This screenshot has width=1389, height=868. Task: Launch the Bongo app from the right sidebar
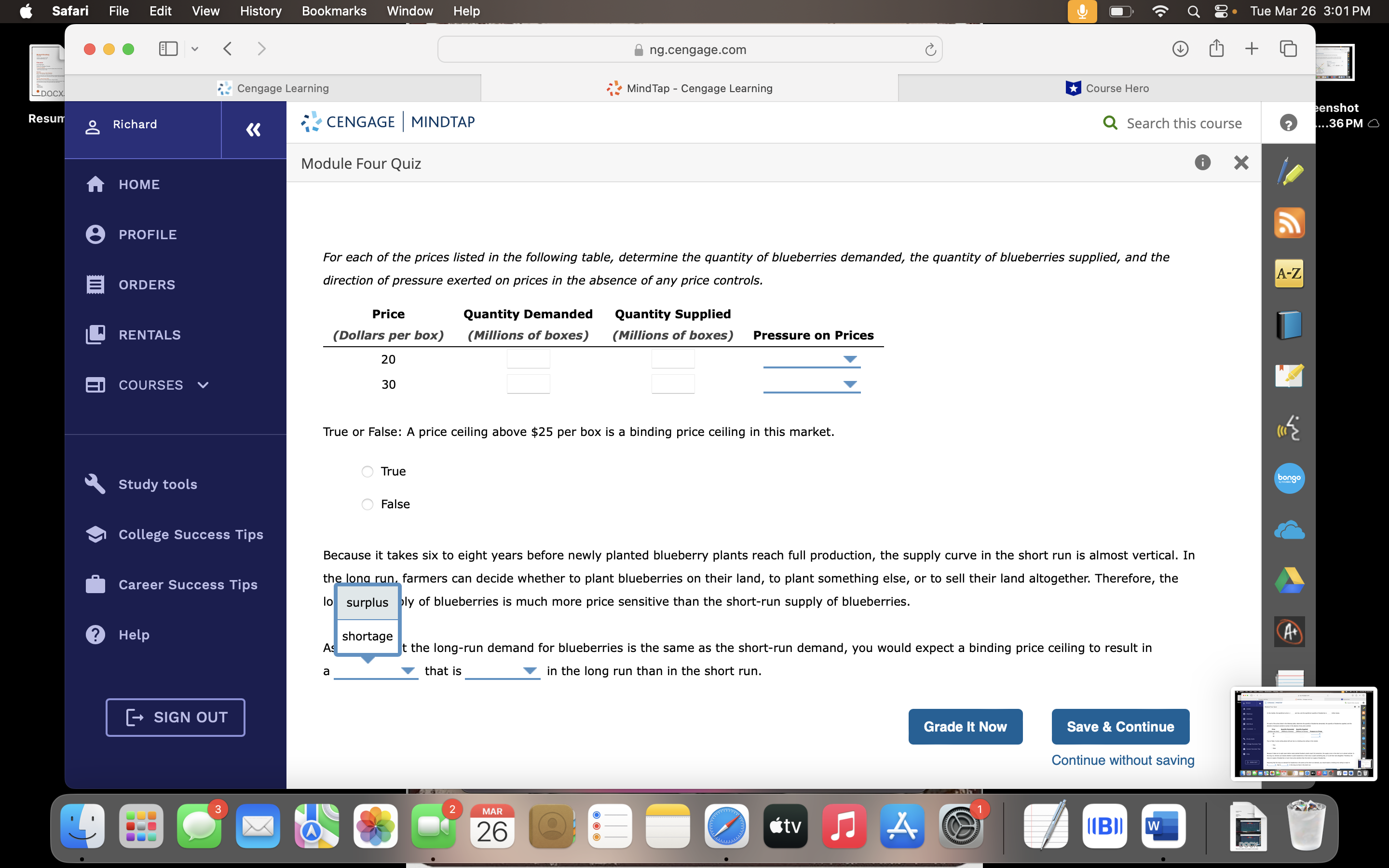tap(1289, 478)
